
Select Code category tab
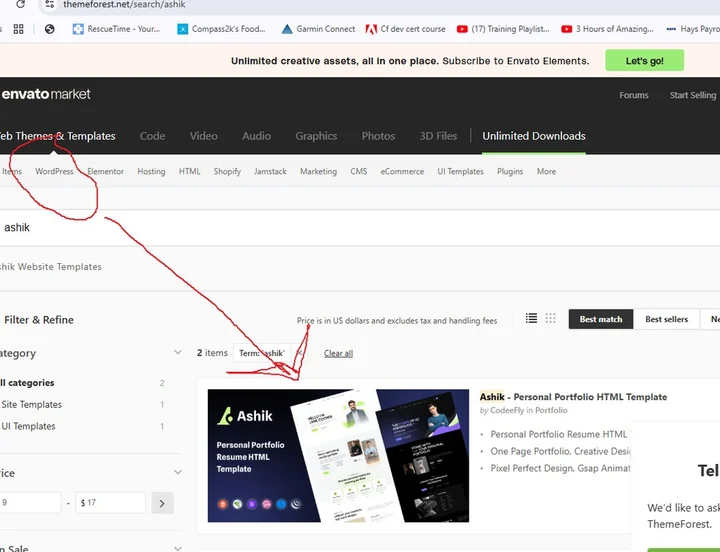pos(152,136)
